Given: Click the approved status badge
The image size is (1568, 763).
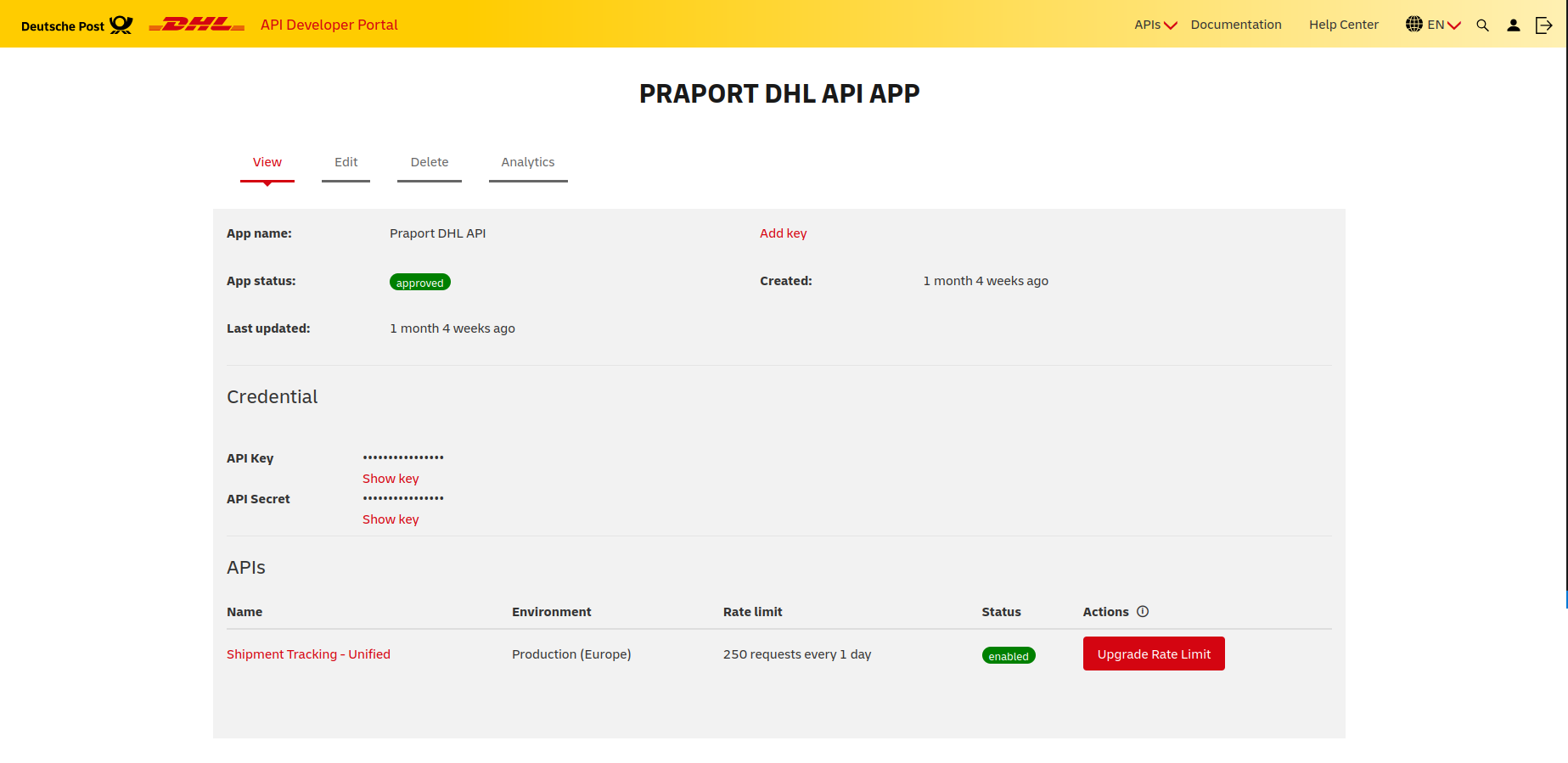Looking at the screenshot, I should (419, 283).
